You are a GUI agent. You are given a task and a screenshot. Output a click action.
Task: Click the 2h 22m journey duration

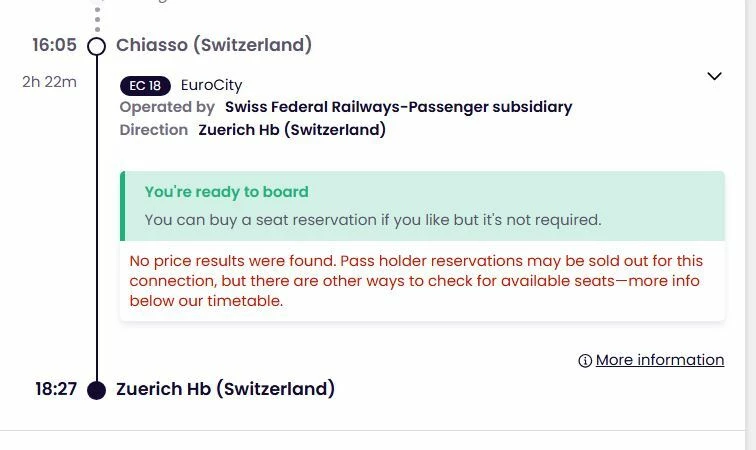pyautogui.click(x=49, y=82)
